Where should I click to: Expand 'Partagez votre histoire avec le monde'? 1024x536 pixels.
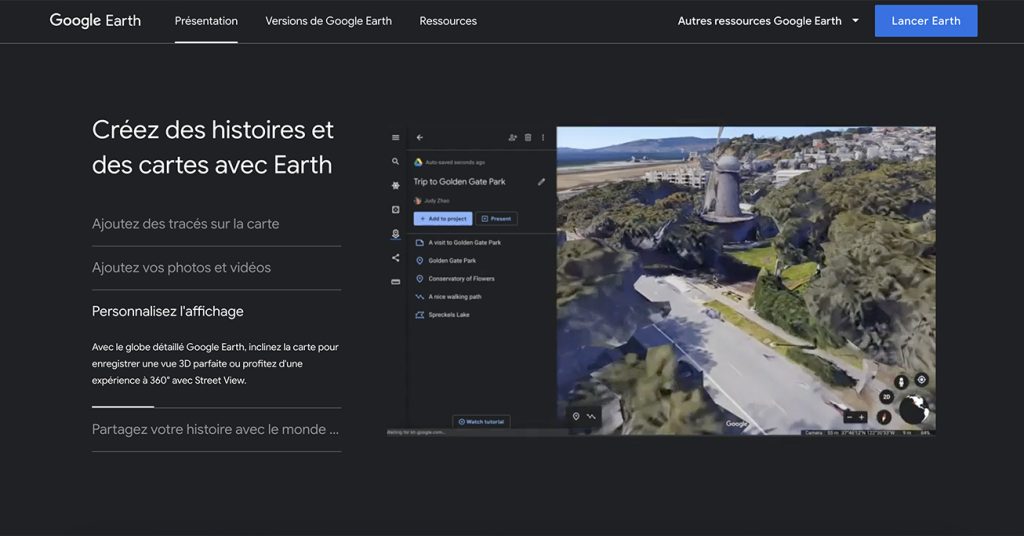[x=215, y=430]
